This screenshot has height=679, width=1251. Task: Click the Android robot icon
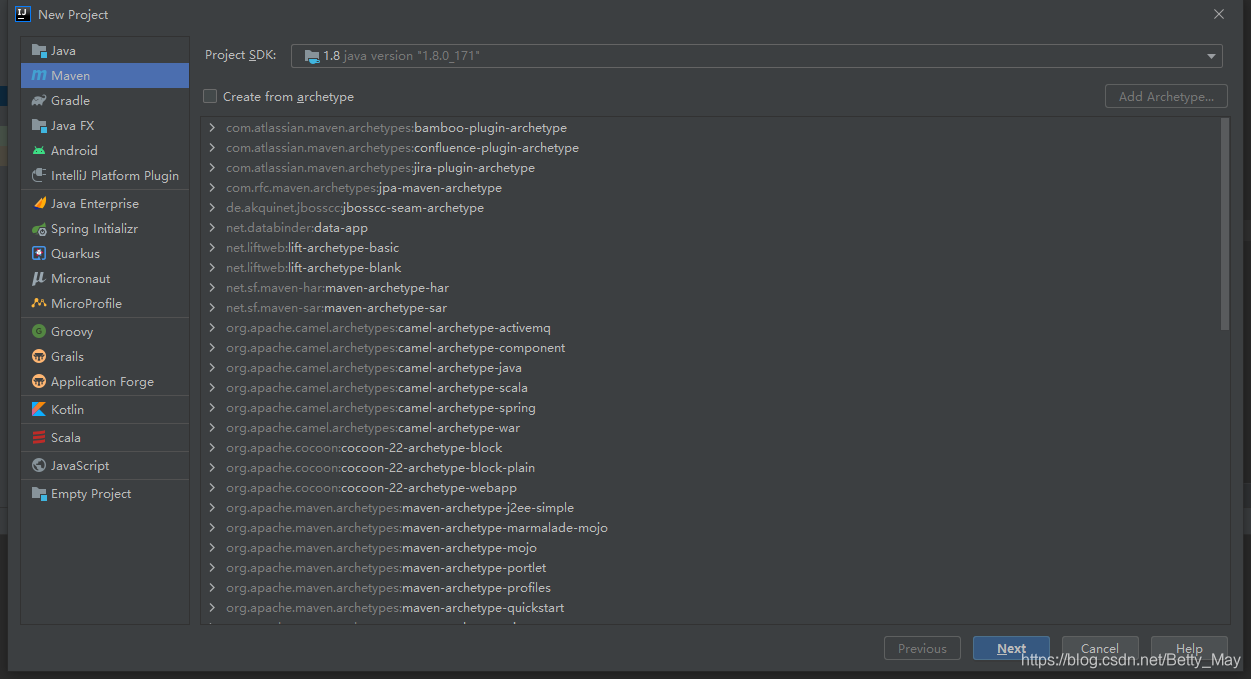(x=39, y=151)
